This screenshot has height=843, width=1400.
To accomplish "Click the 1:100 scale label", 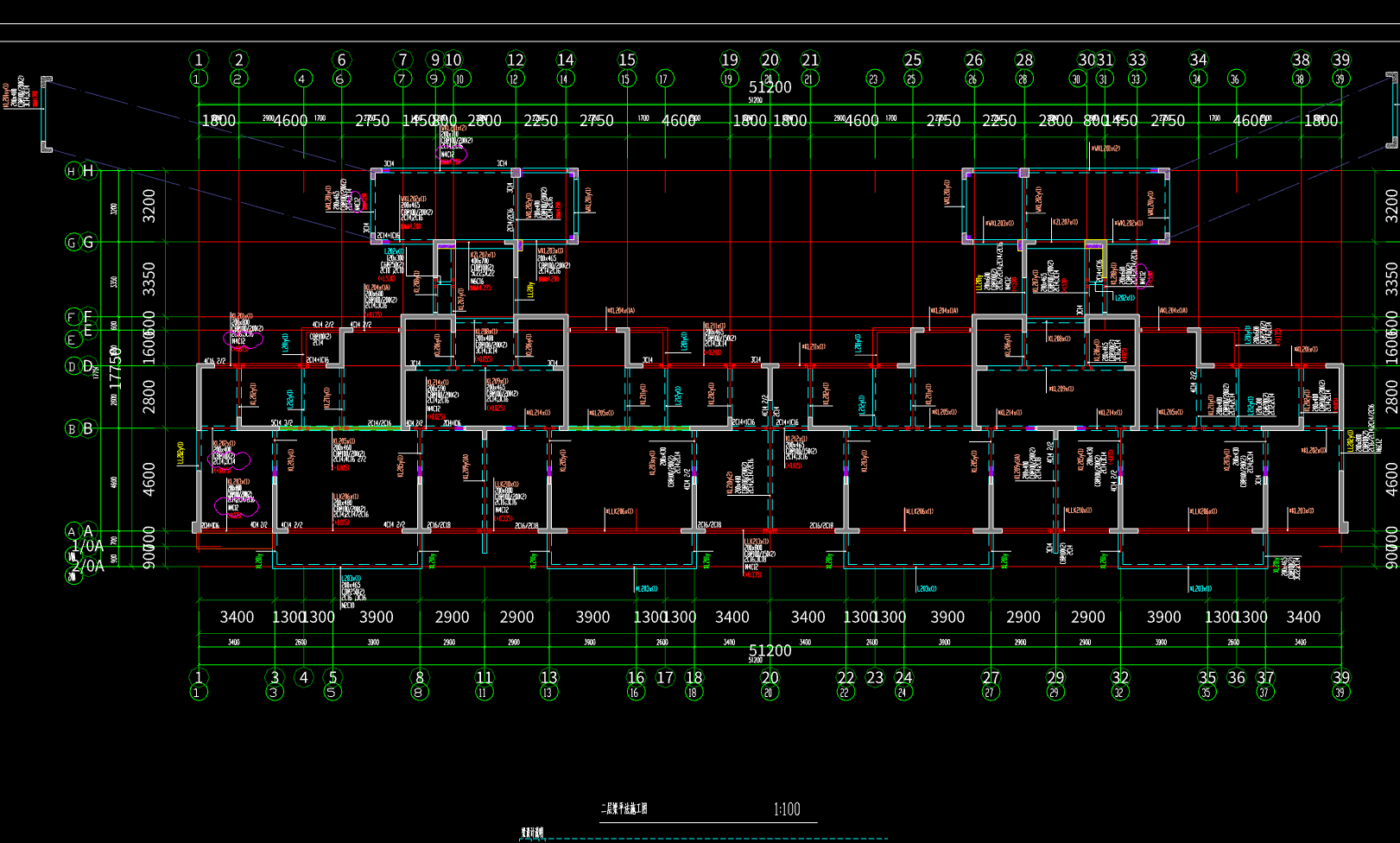I will 787,809.
